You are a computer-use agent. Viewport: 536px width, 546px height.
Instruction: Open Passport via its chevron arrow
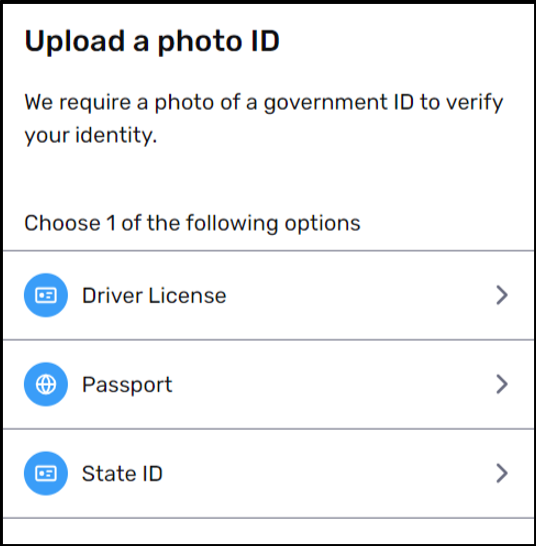[x=502, y=384]
